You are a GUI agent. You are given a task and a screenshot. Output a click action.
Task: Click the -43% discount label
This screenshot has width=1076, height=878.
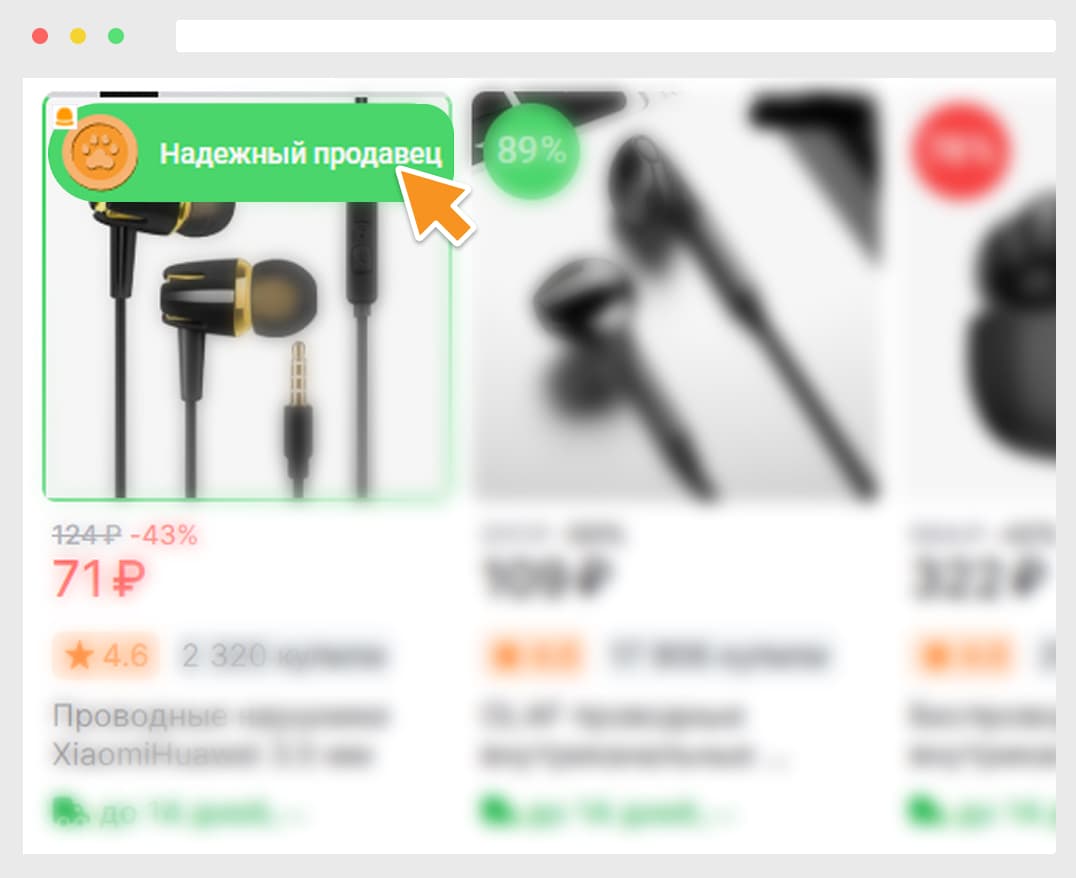click(x=164, y=535)
